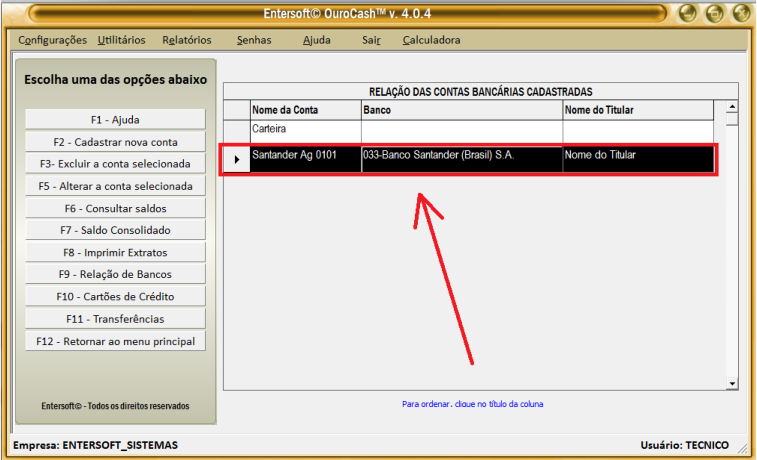Click the F1 - Ajuda button
This screenshot has height=460, width=757.
(115, 119)
